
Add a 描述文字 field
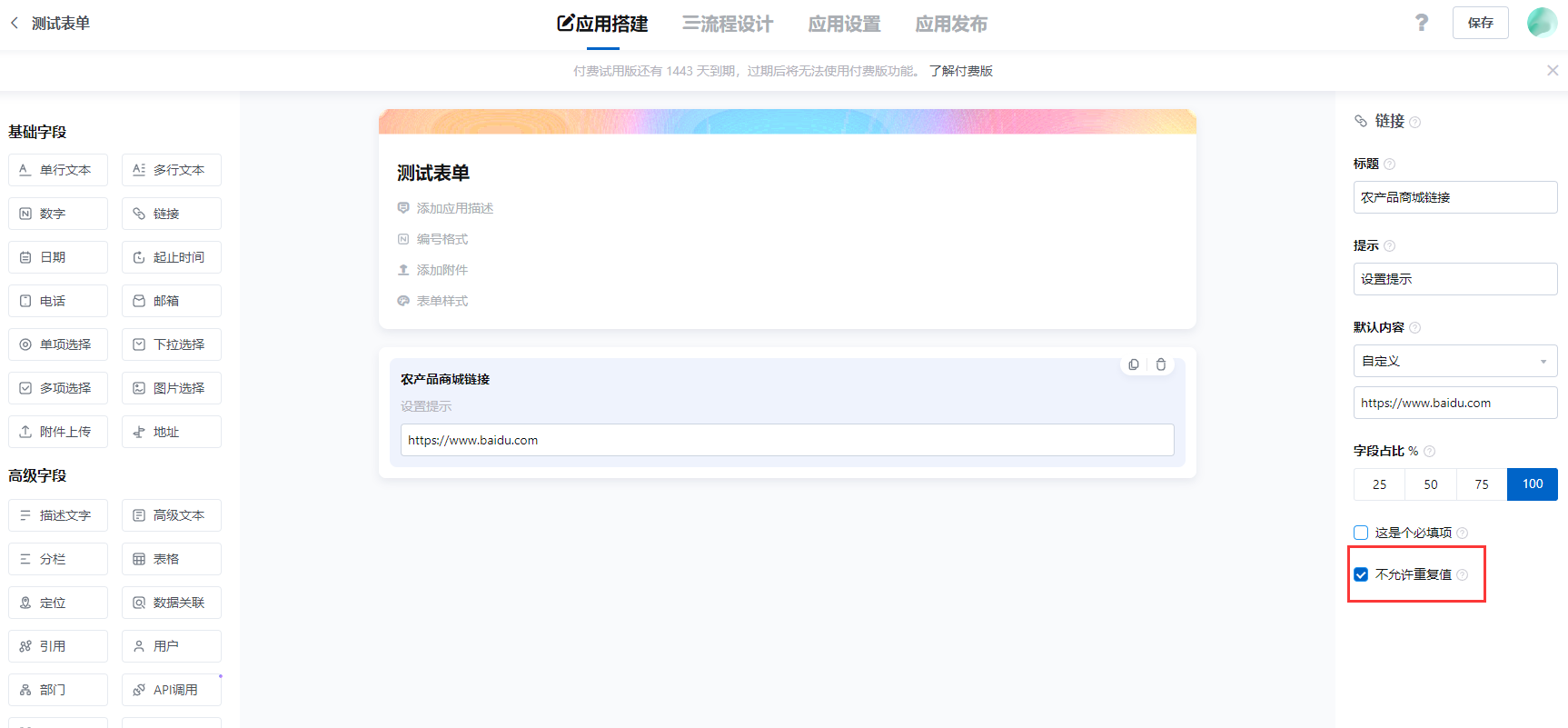58,515
